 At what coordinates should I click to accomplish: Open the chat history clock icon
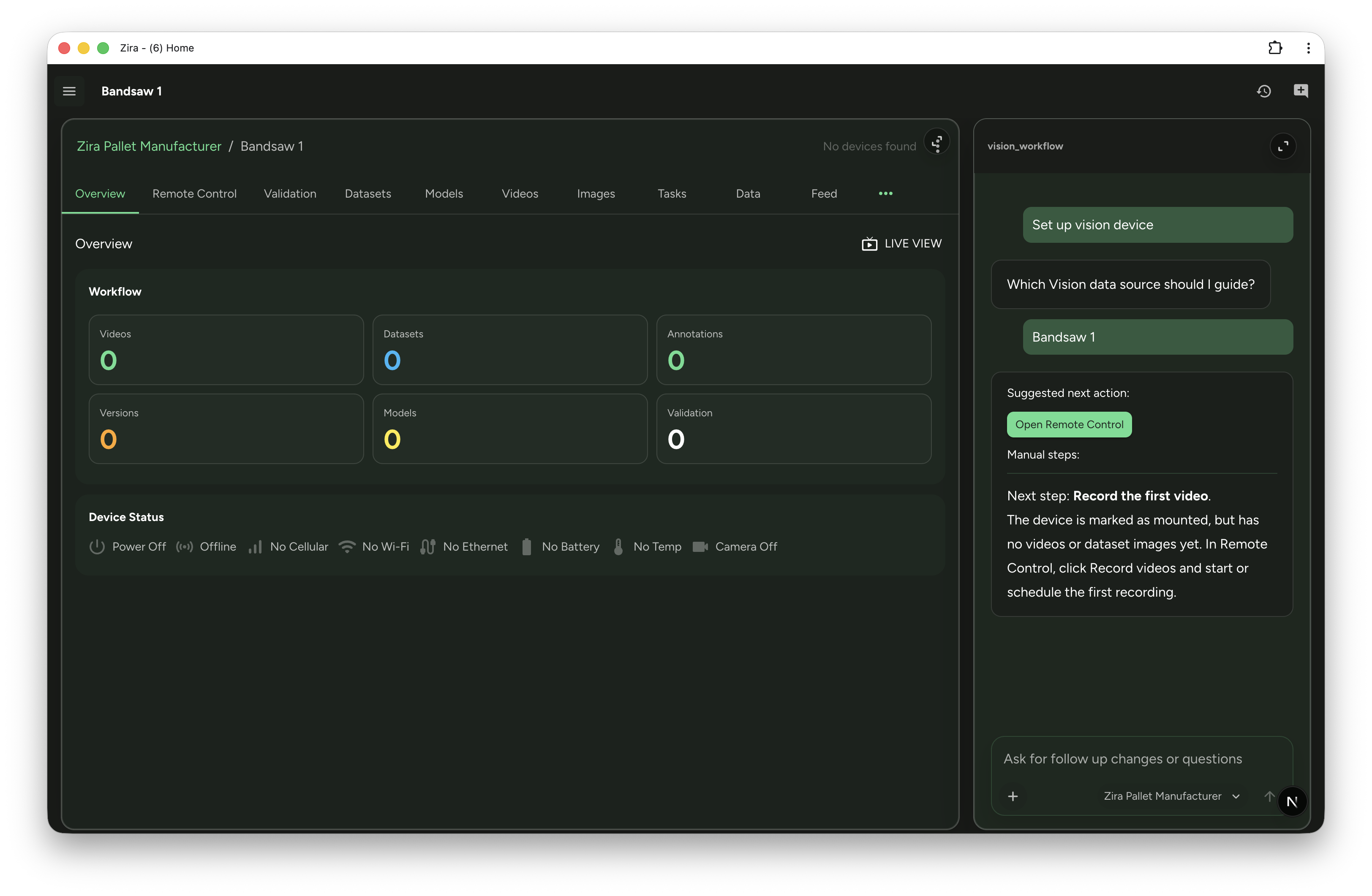click(x=1263, y=91)
